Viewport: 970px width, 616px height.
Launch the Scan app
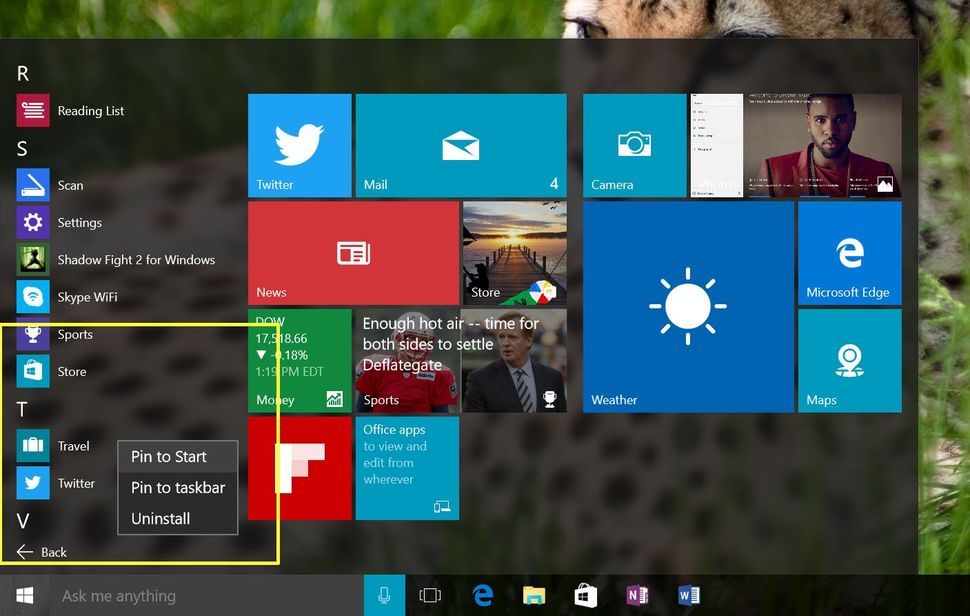pyautogui.click(x=70, y=185)
